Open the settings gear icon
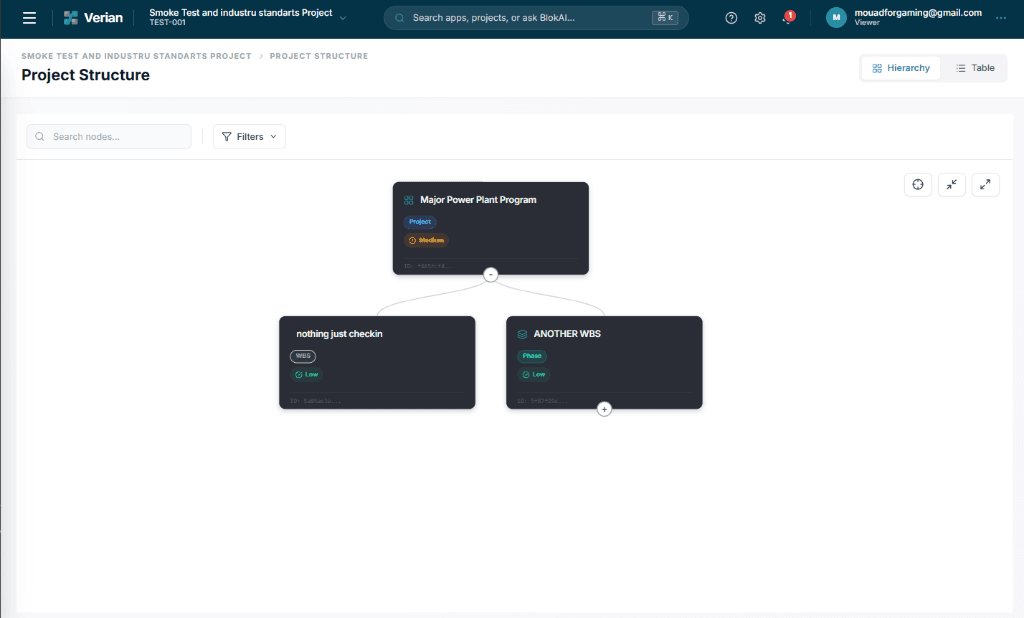Image resolution: width=1024 pixels, height=618 pixels. [760, 18]
